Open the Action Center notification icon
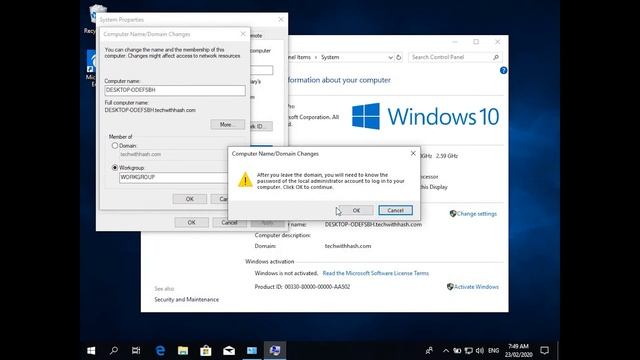 click(x=544, y=350)
